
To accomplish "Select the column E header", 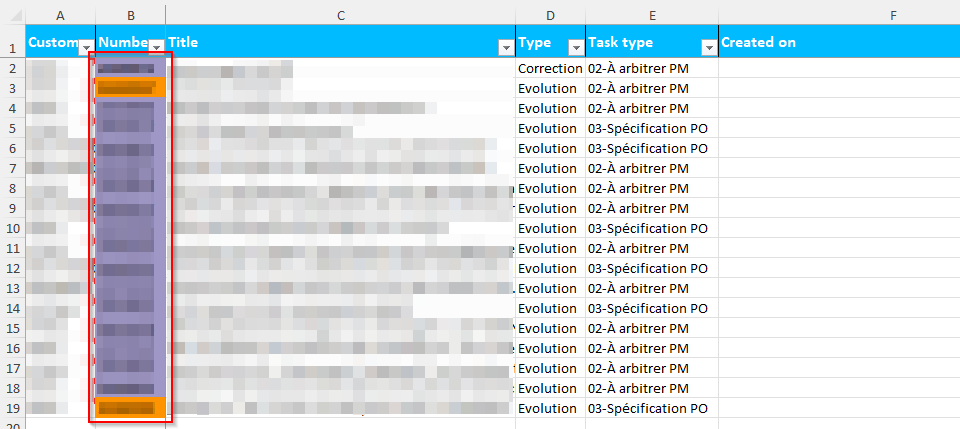I will tap(651, 15).
